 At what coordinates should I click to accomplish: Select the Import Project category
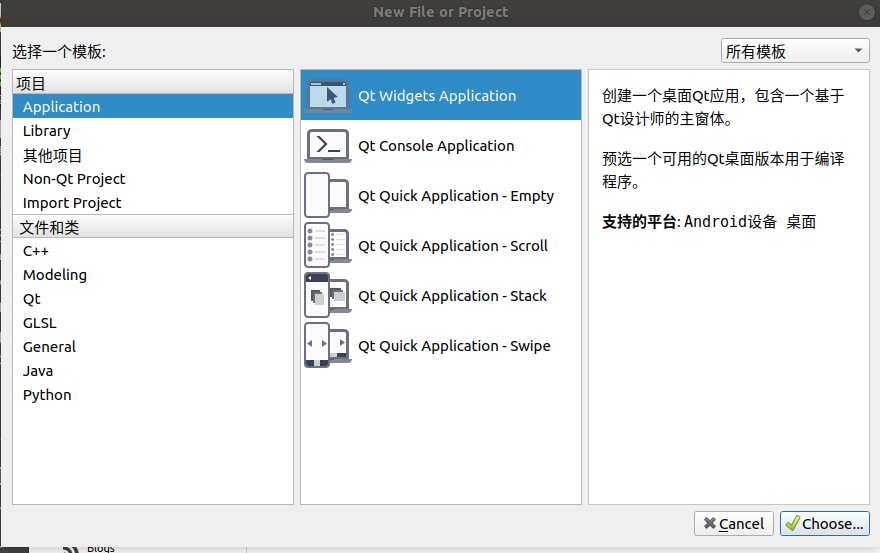153,203
